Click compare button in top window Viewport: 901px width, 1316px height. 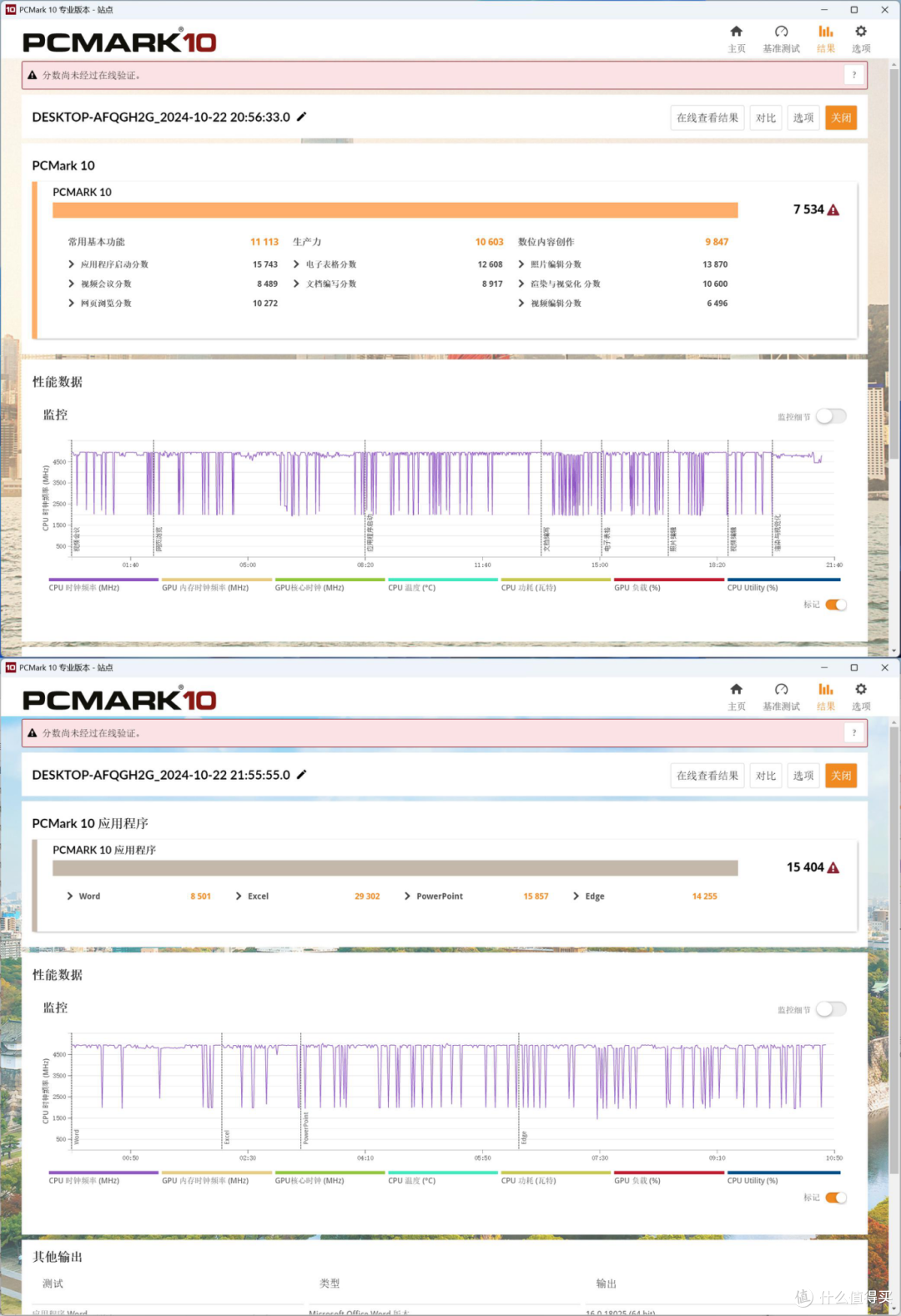click(x=766, y=118)
